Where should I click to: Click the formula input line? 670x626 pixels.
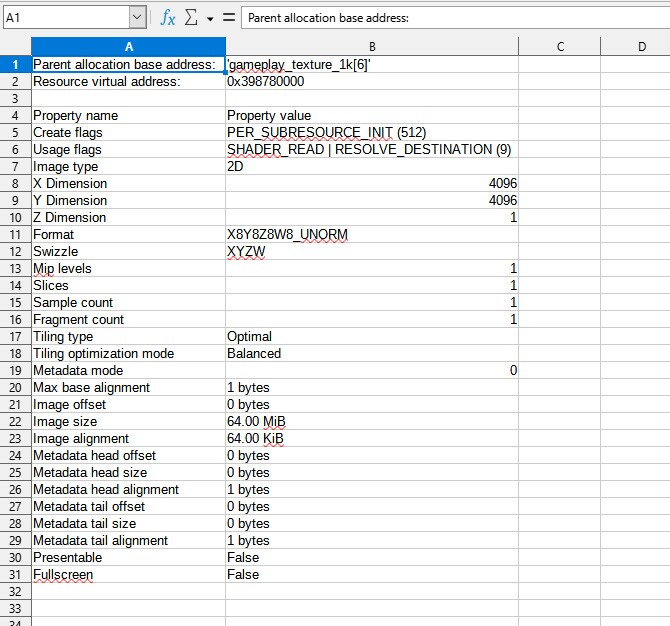pyautogui.click(x=450, y=18)
